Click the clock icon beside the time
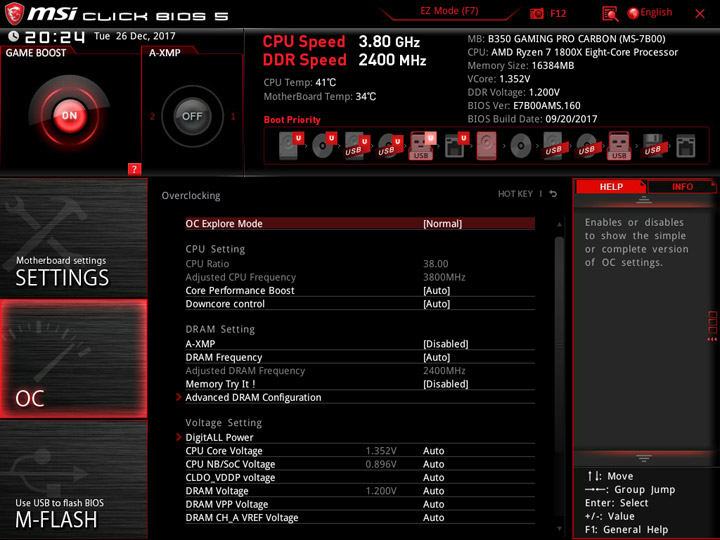 pos(13,36)
